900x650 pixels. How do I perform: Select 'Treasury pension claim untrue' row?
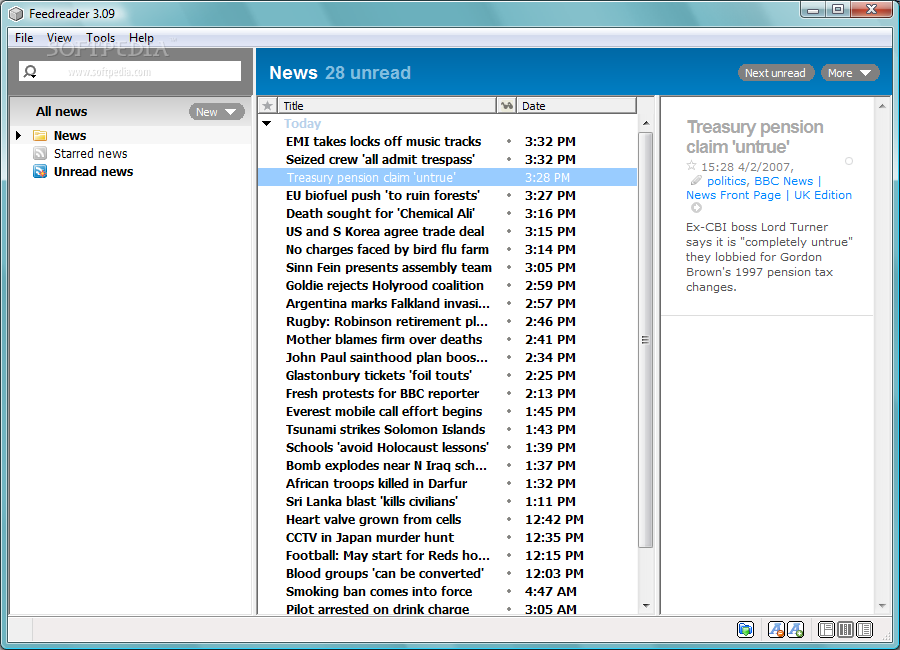click(x=447, y=177)
